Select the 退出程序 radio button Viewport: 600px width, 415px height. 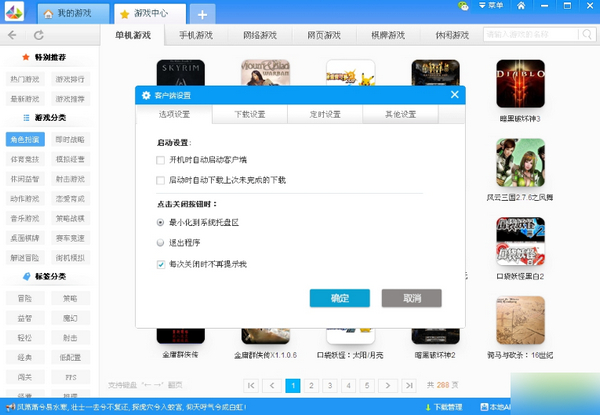[x=161, y=242]
